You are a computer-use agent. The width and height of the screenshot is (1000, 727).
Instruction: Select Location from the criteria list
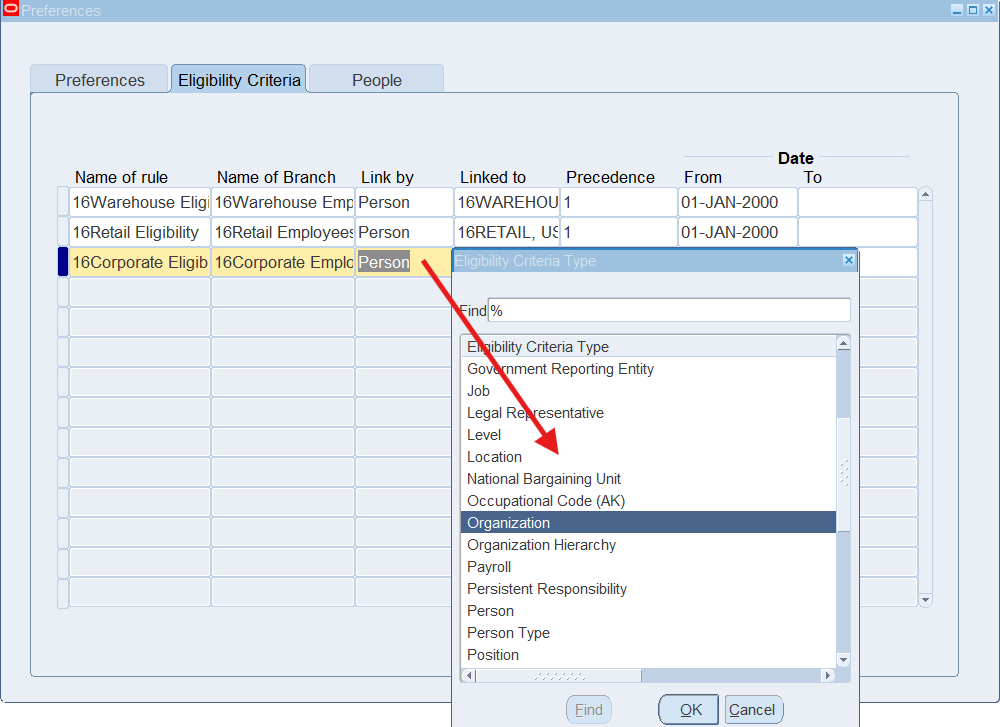click(x=494, y=457)
